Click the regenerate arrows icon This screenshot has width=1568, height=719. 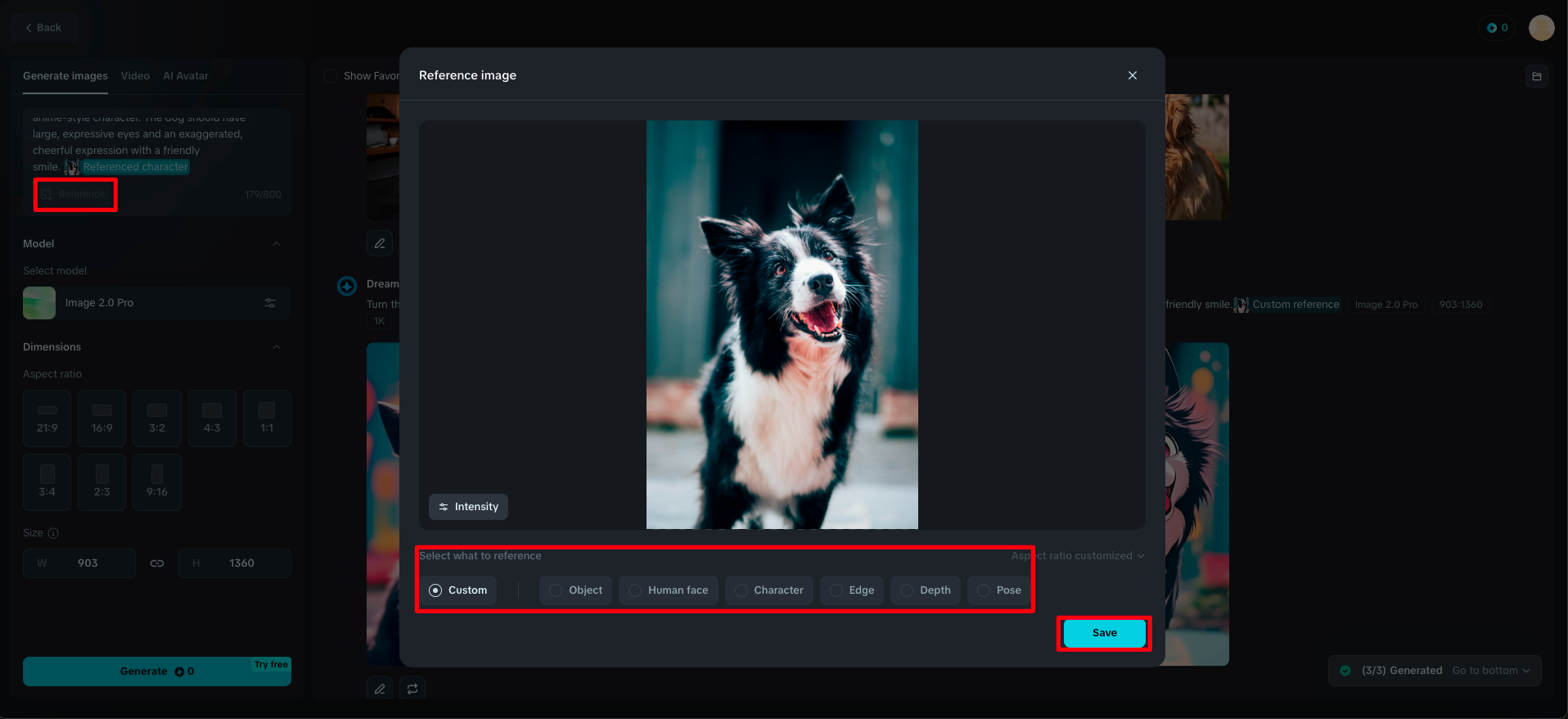[x=412, y=689]
